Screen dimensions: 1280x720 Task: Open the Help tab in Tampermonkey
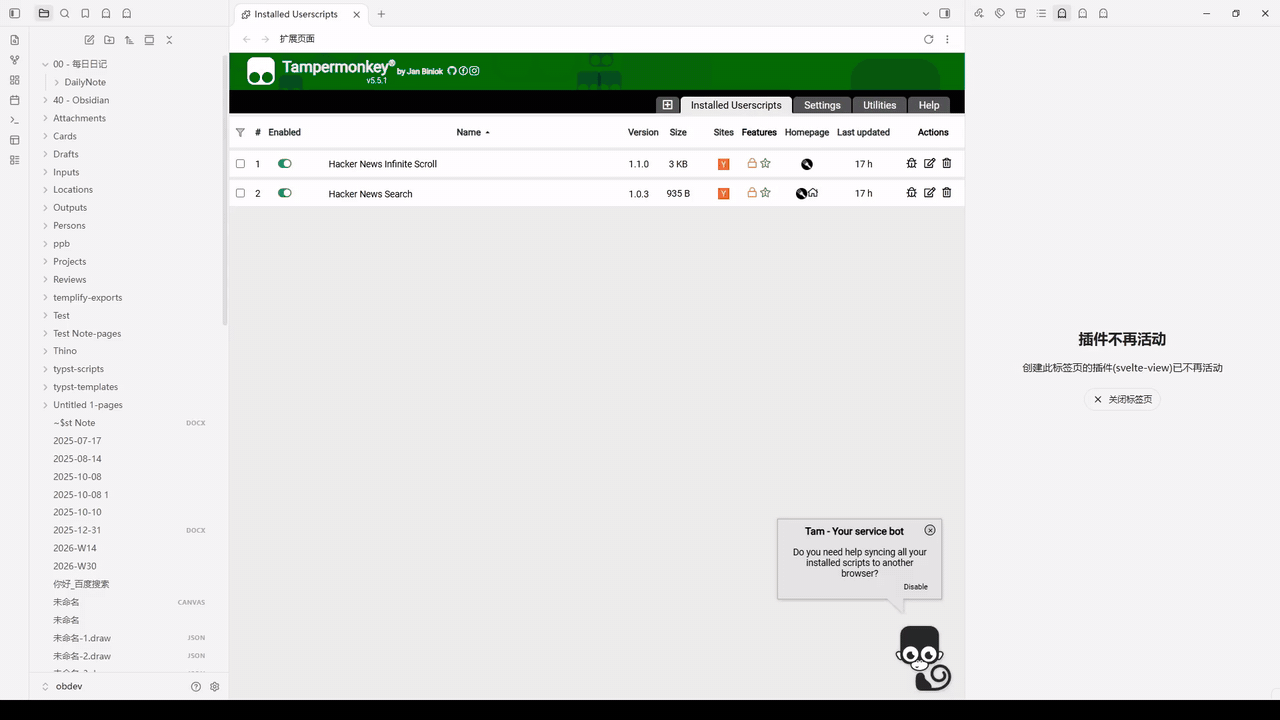(929, 105)
